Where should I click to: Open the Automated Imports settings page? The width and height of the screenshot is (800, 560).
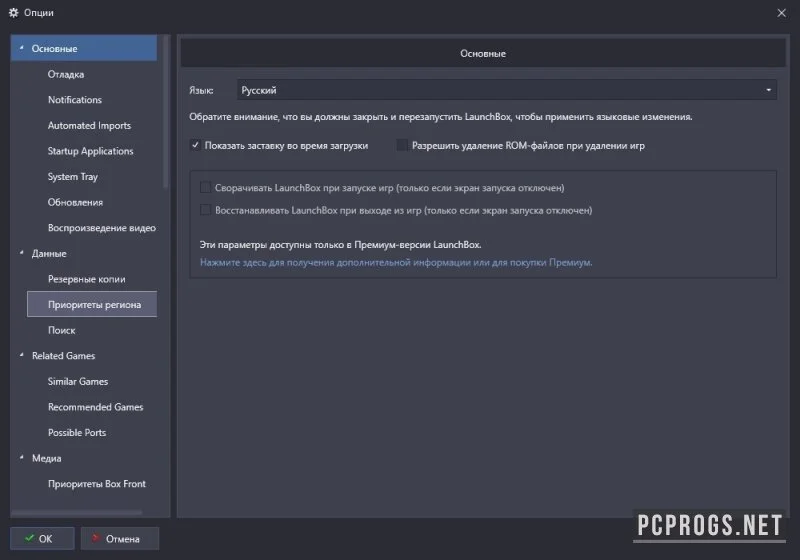click(x=89, y=125)
